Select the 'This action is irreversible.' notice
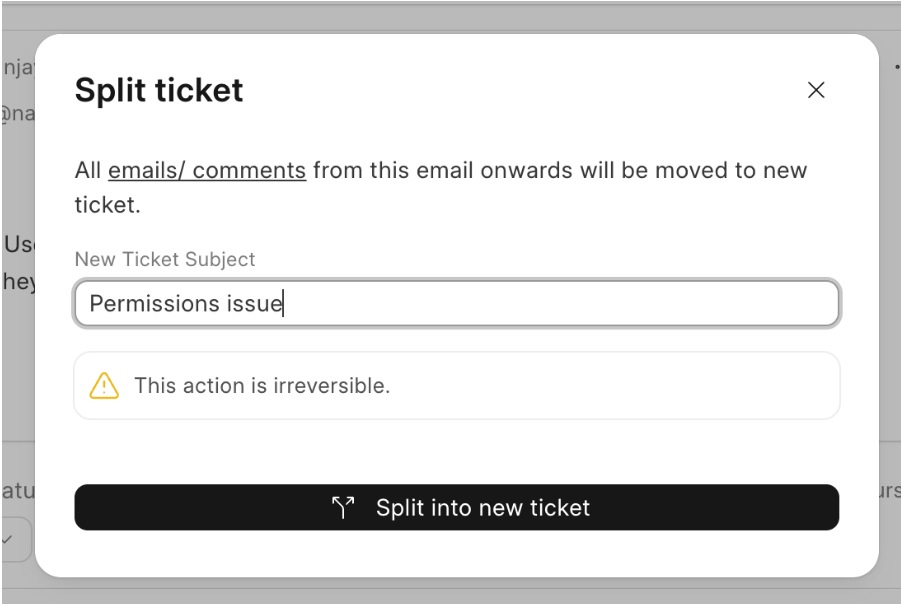Image resolution: width=901 pixels, height=604 pixels. (457, 386)
